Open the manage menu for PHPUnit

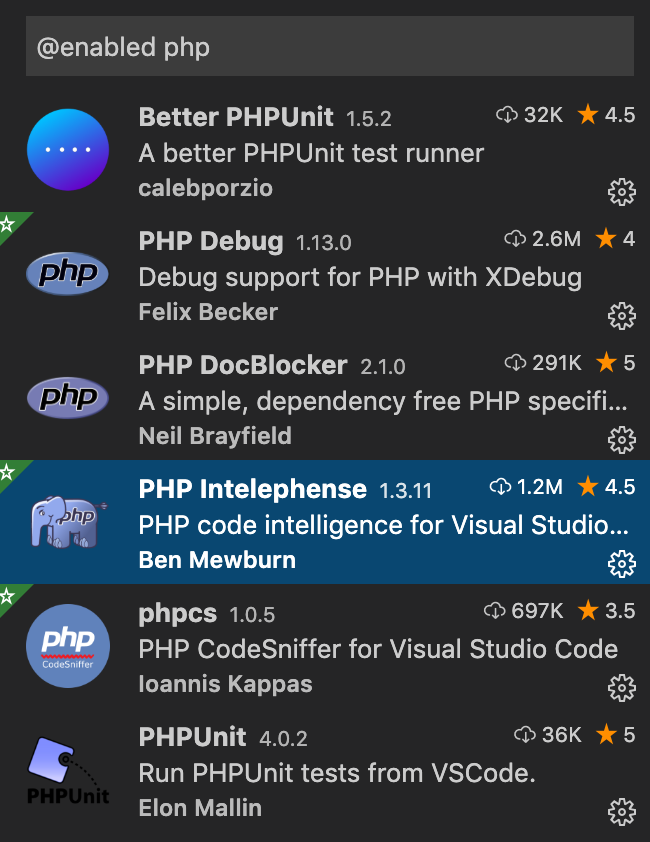pos(622,812)
